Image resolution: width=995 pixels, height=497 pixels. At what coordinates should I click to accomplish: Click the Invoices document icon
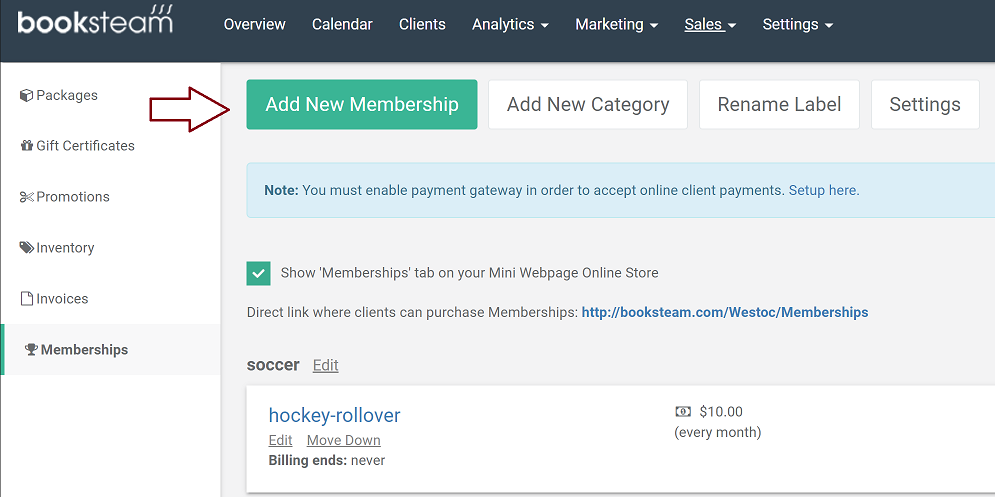[27, 298]
